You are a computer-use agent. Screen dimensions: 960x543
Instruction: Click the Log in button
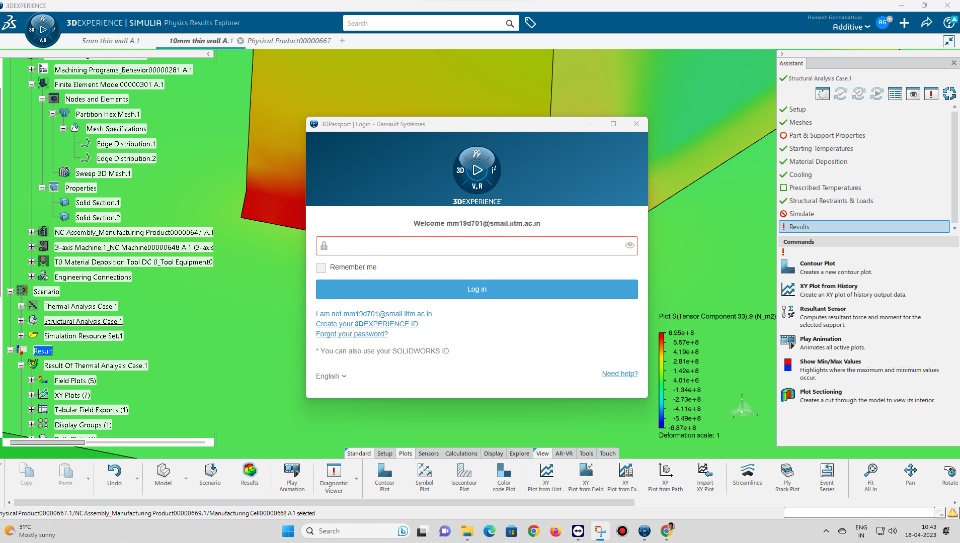tap(476, 289)
